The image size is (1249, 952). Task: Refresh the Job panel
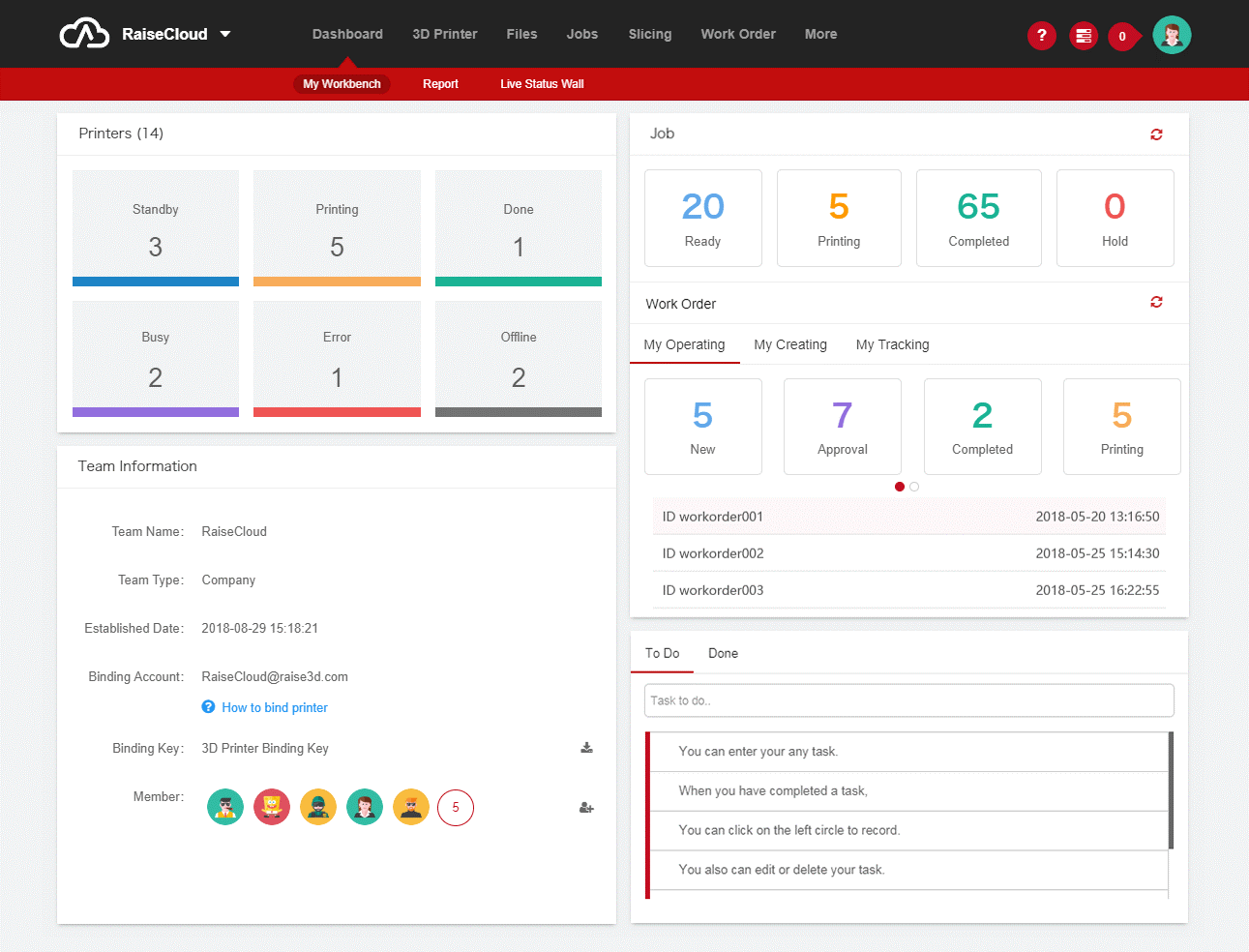point(1156,134)
